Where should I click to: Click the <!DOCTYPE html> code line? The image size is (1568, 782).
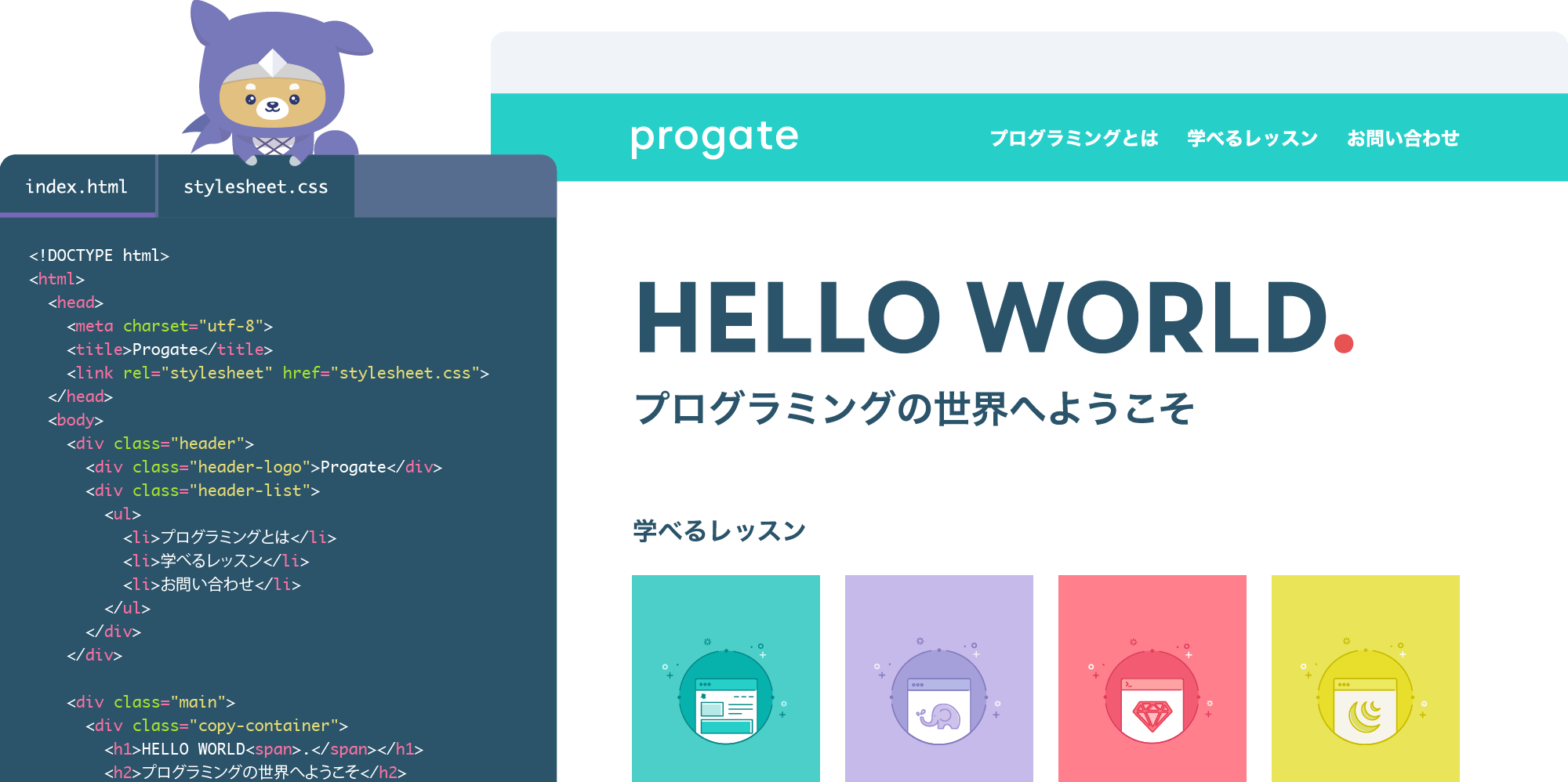coord(99,255)
